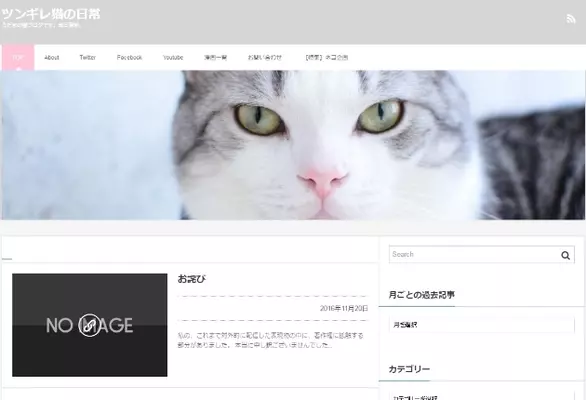Select the pink TOP menu tab
586x400 pixels.
pos(18,58)
